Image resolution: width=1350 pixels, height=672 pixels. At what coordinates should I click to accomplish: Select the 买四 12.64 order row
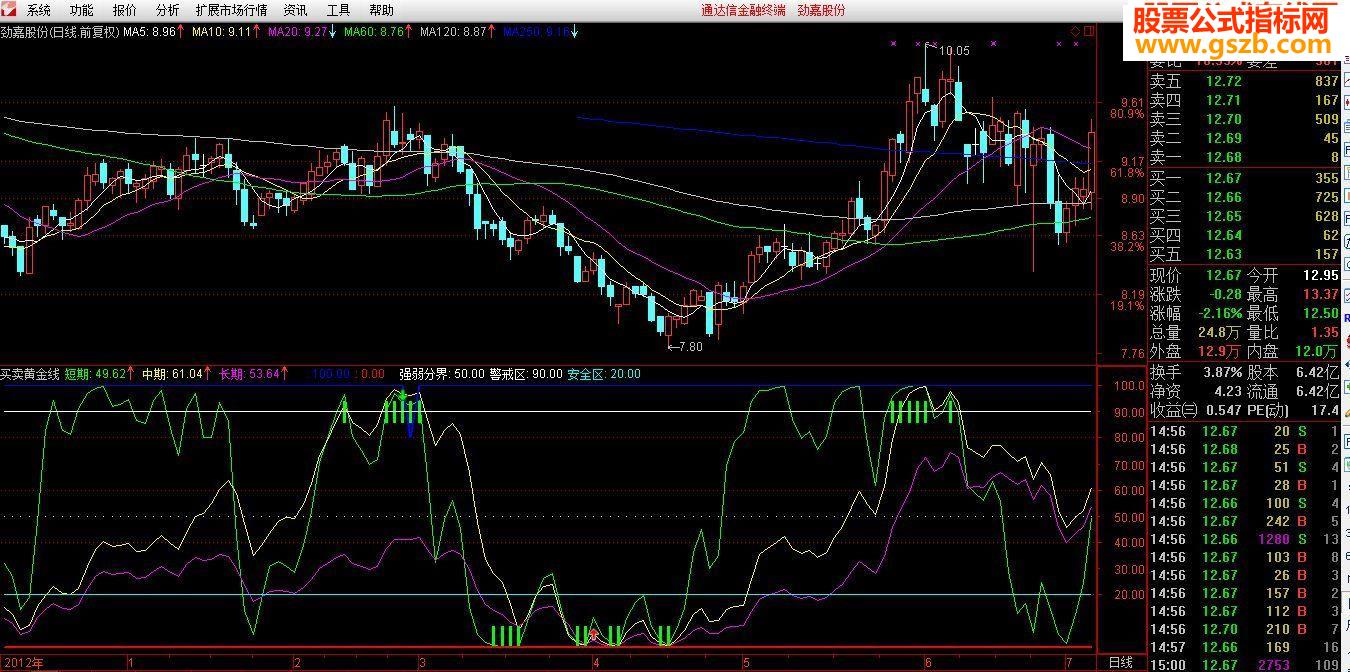1244,235
